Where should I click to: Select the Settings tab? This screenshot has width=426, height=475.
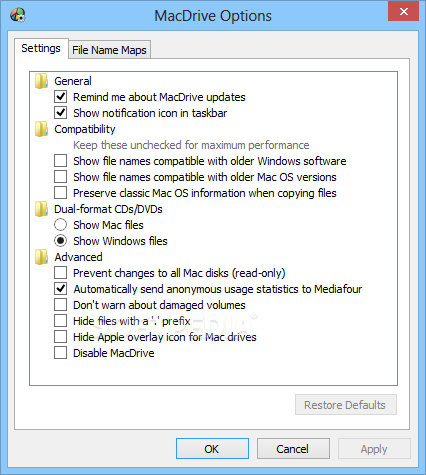click(x=41, y=48)
